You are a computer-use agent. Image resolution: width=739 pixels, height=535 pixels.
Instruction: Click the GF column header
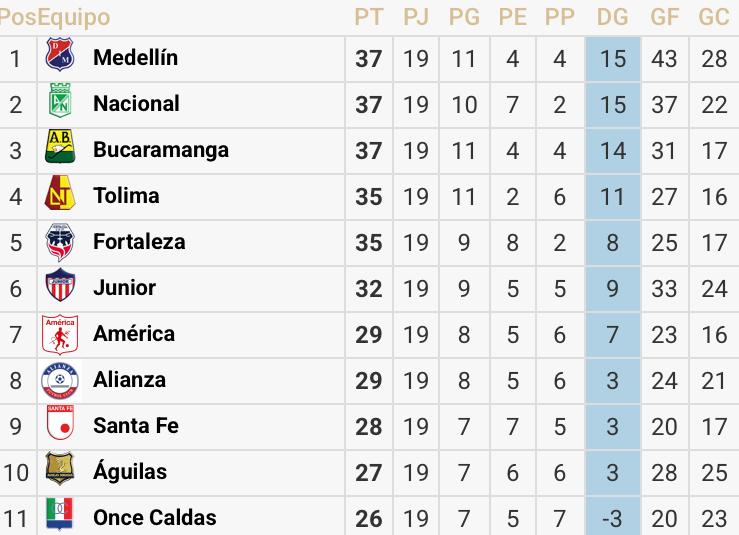tap(664, 17)
